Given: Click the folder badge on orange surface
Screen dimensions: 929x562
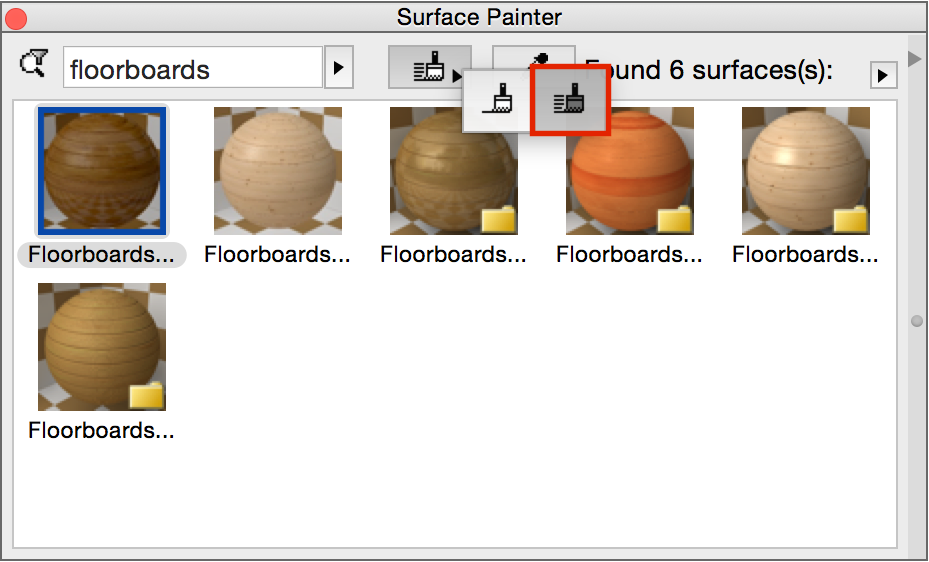Looking at the screenshot, I should click(x=676, y=220).
